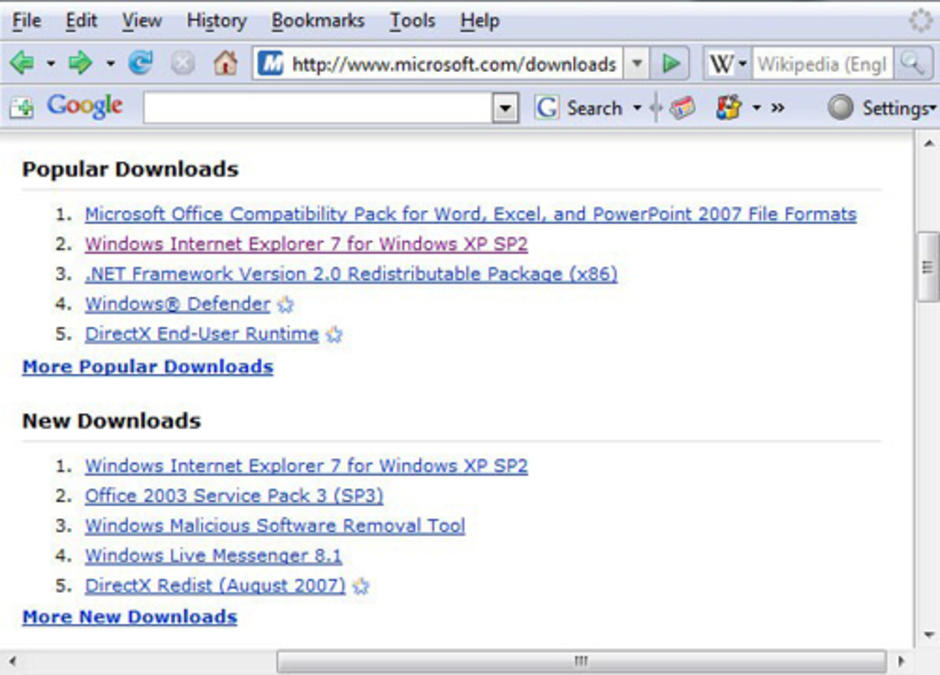
Task: Click into the Google toolbar search box
Action: point(318,109)
